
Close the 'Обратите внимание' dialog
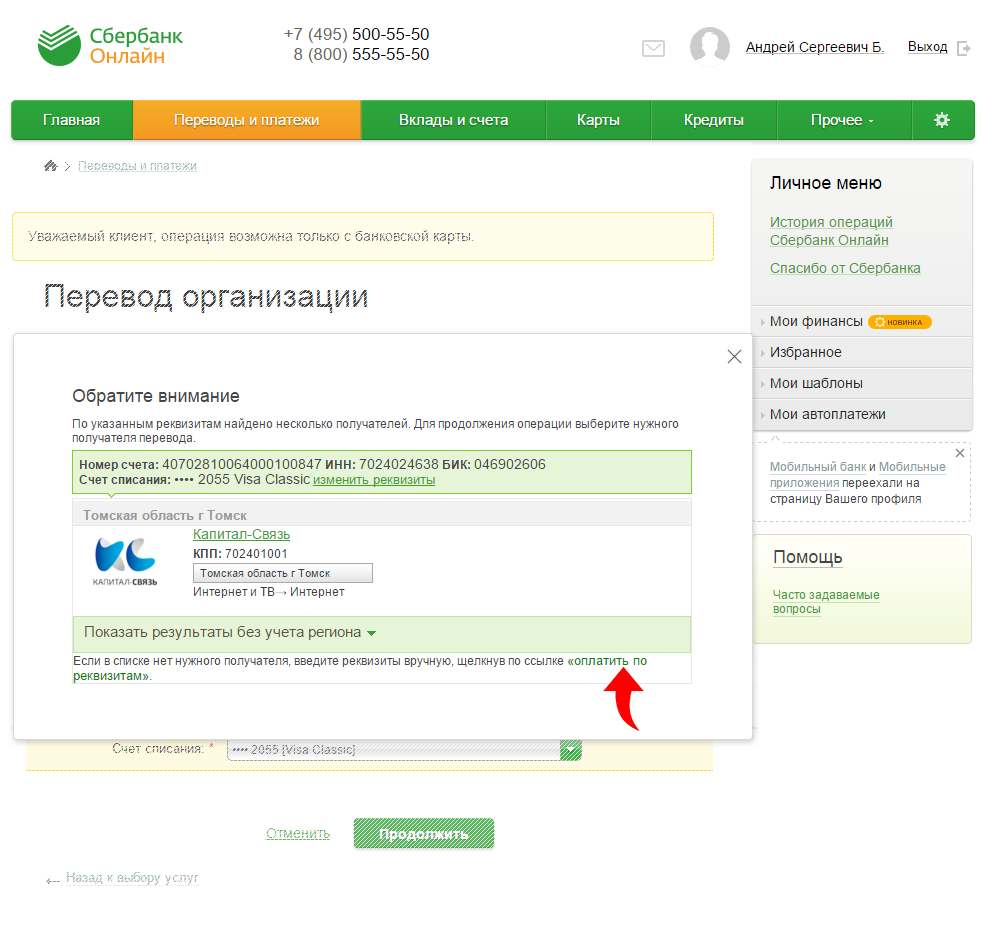[x=734, y=357]
